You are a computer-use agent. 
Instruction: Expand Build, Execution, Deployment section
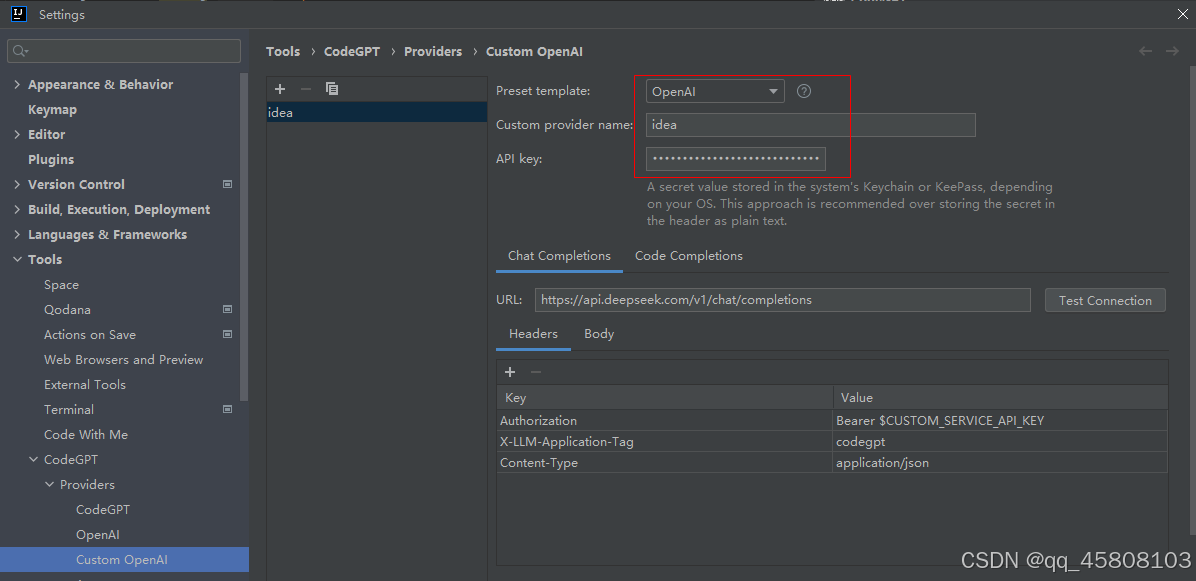tap(17, 210)
